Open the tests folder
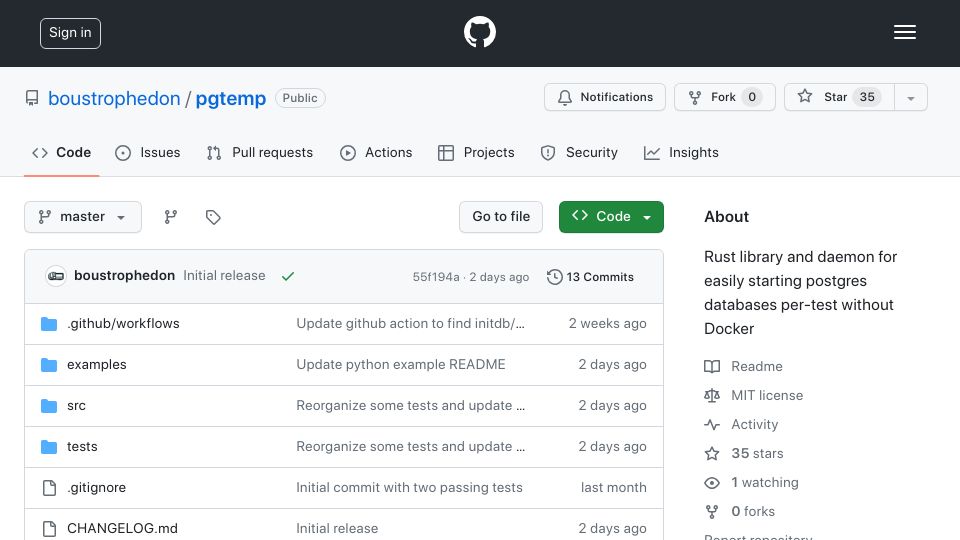 click(82, 446)
